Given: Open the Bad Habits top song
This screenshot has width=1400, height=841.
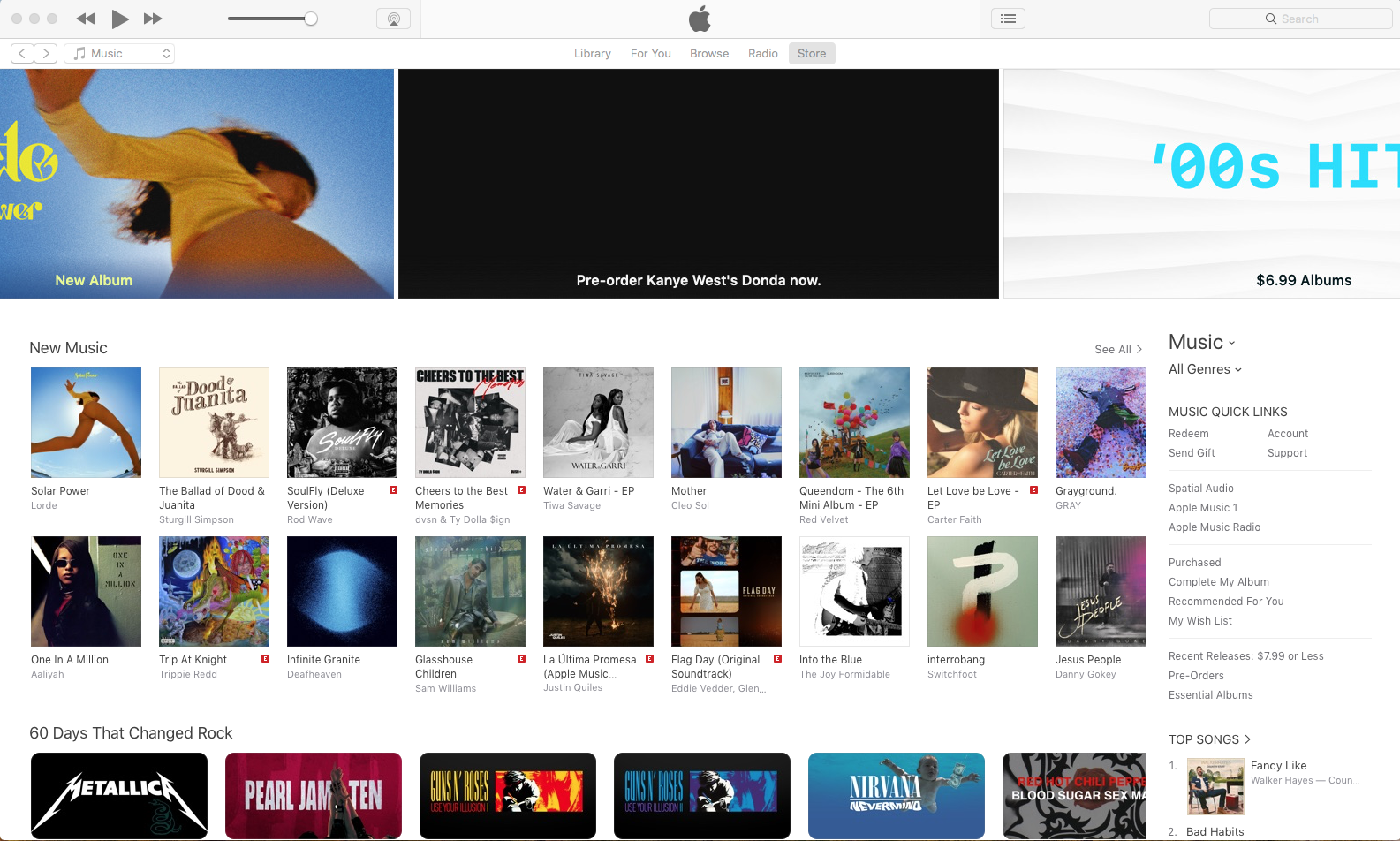Looking at the screenshot, I should 1215,832.
